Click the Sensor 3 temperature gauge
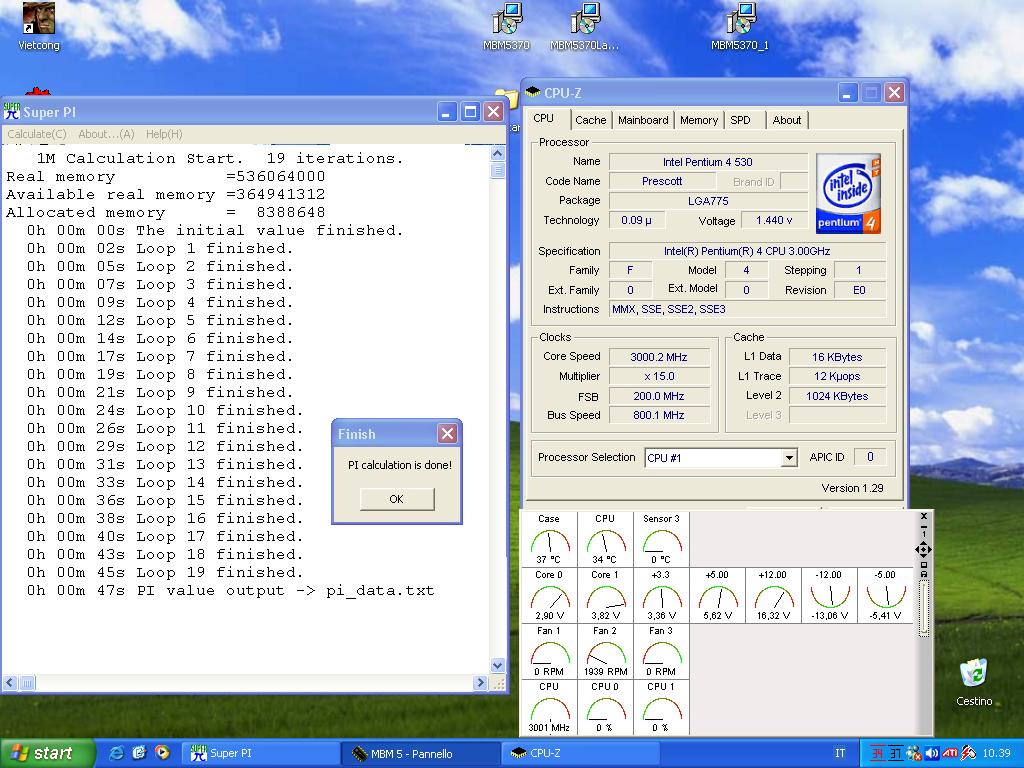The height and width of the screenshot is (768, 1024). pos(662,539)
